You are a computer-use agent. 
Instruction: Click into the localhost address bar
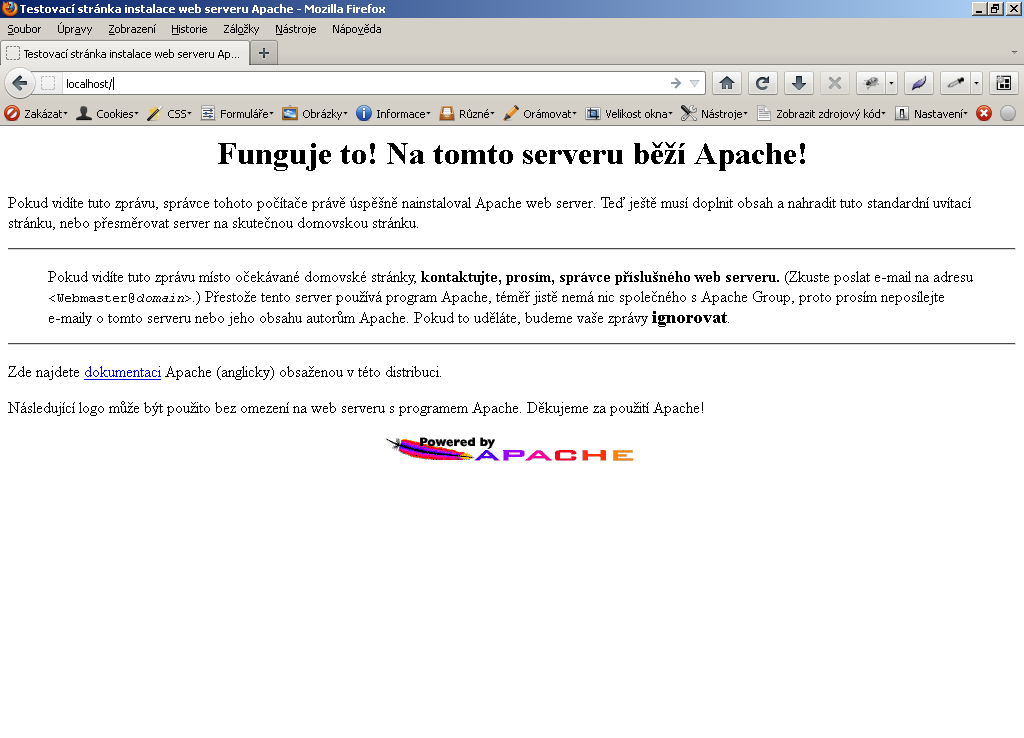click(360, 83)
